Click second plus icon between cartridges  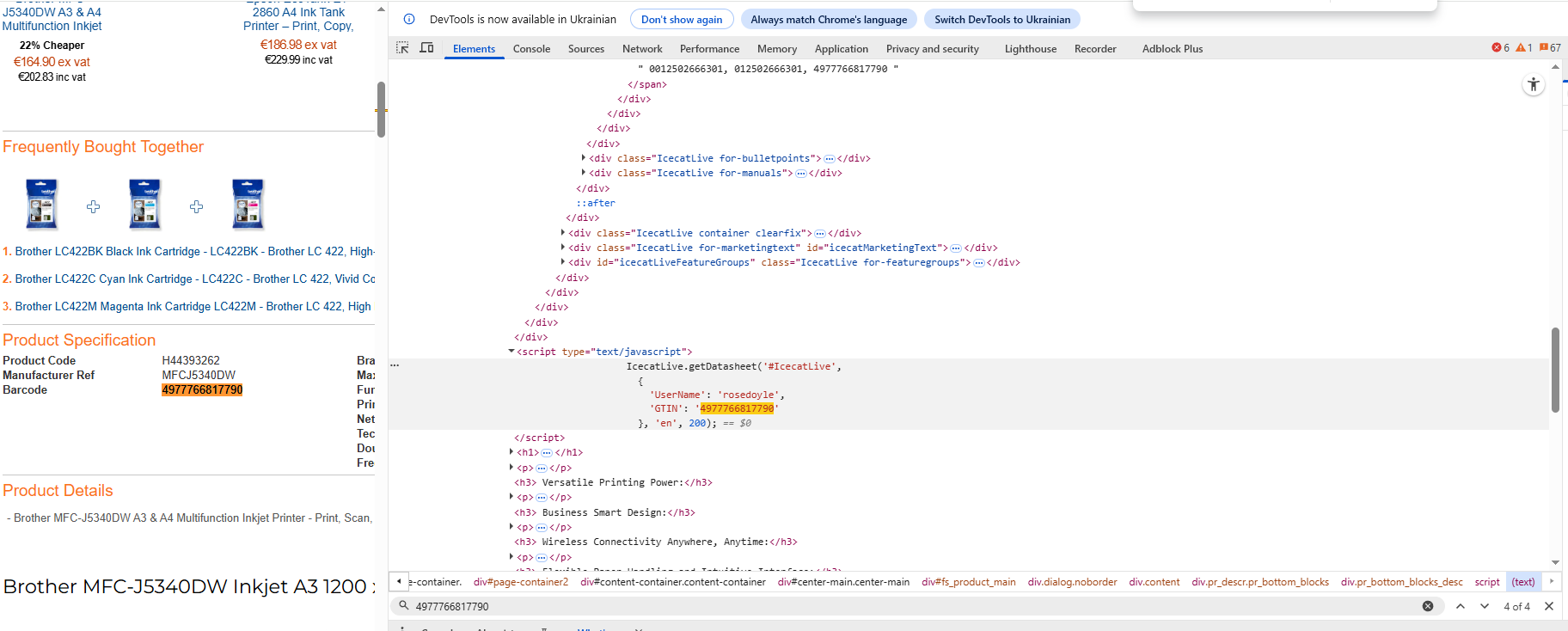click(x=197, y=206)
